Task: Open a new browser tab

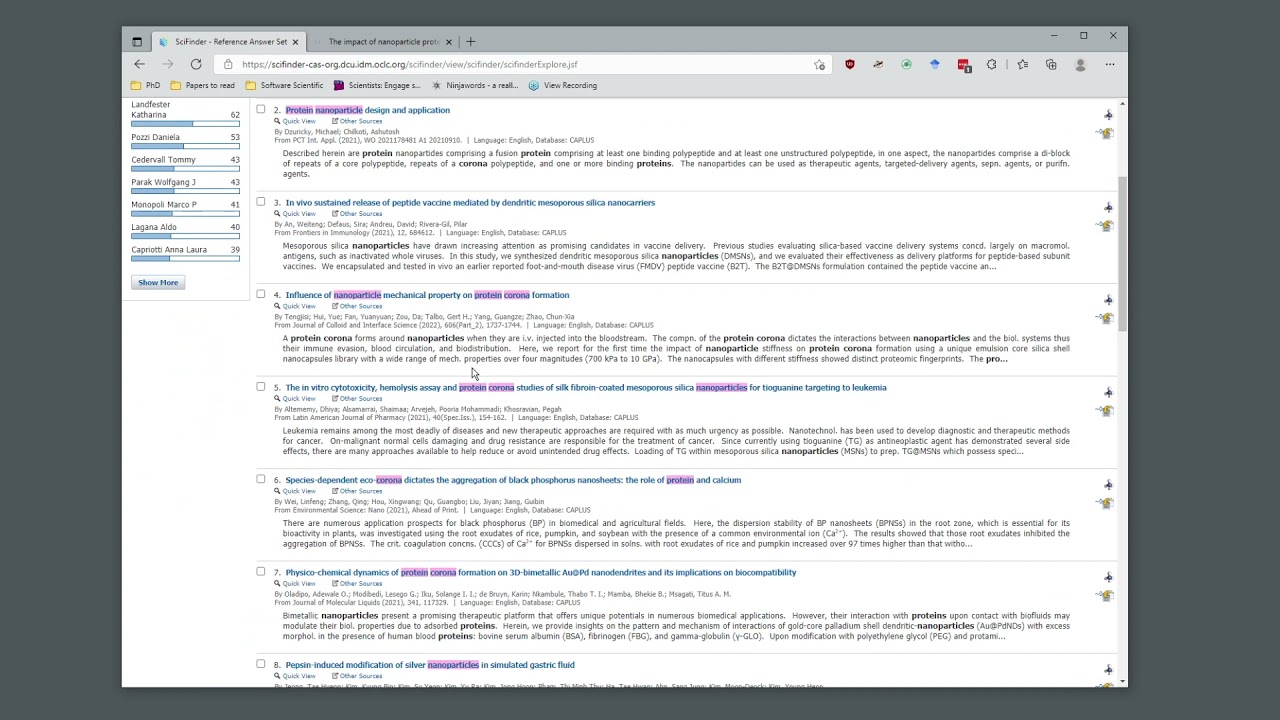Action: (471, 42)
